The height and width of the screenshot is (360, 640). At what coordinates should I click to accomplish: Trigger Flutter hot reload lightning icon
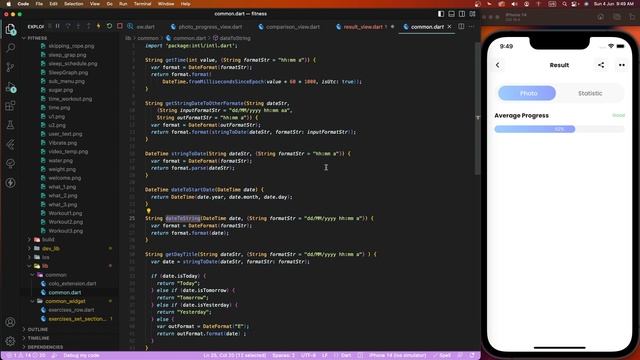click(98, 26)
